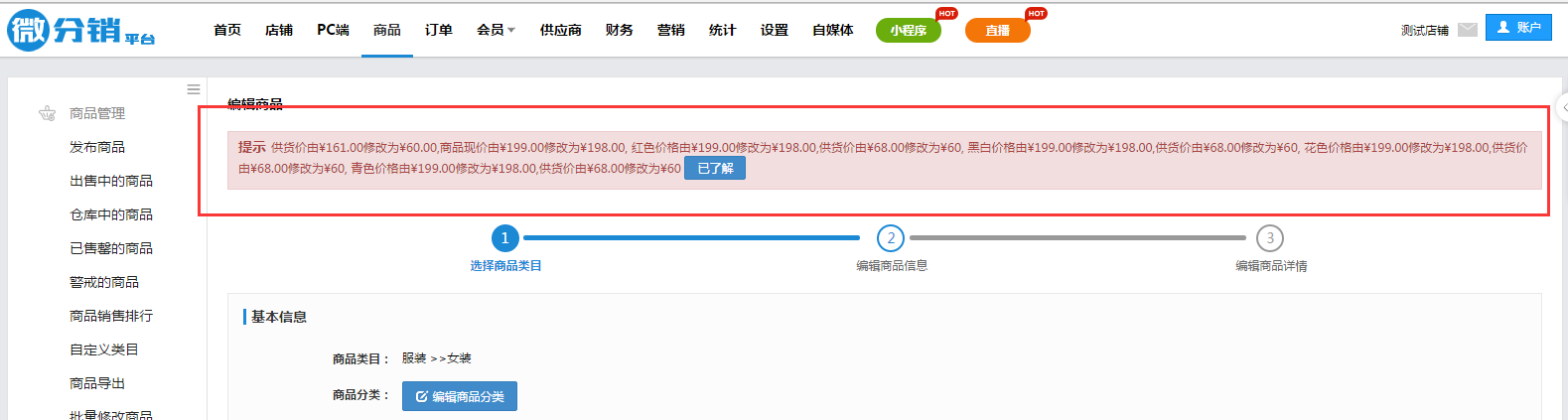
Task: Open 发布商品 in the sidebar
Action: [x=97, y=147]
